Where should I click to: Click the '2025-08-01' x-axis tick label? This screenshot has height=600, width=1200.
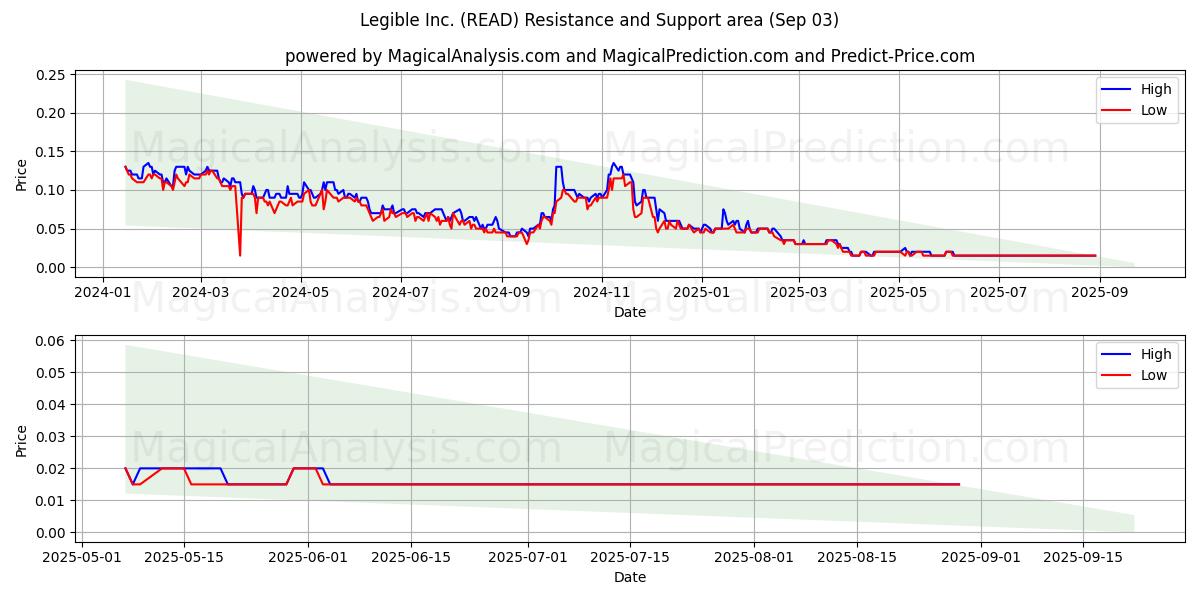pyautogui.click(x=755, y=557)
